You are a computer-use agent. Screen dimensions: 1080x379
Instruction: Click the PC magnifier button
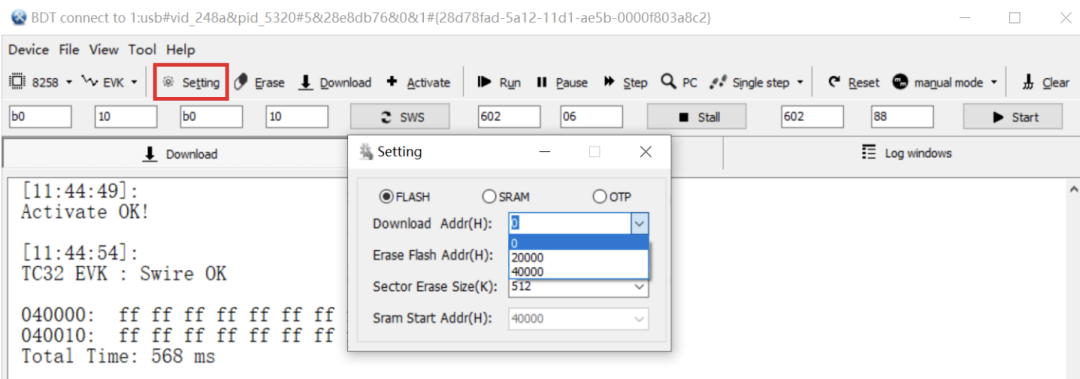tap(679, 83)
